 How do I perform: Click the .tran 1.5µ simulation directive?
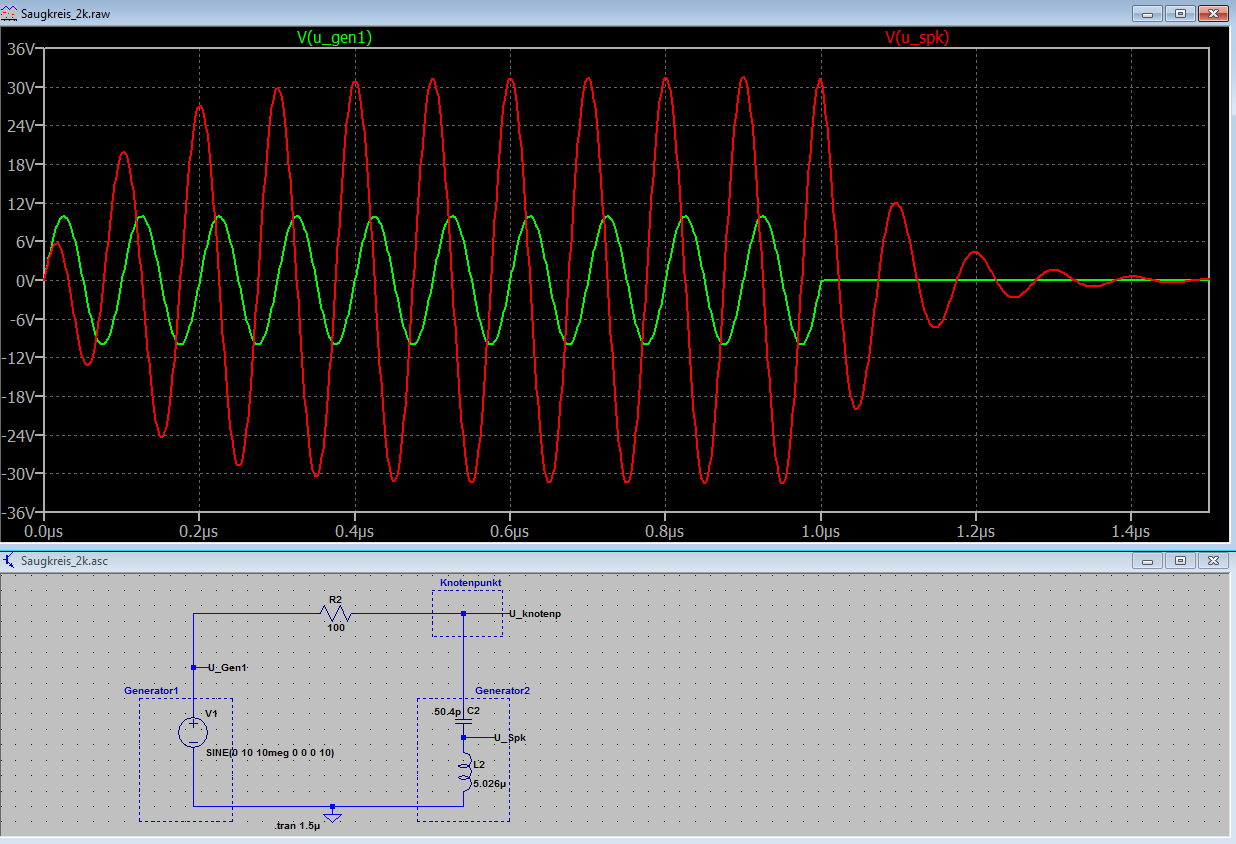point(297,826)
